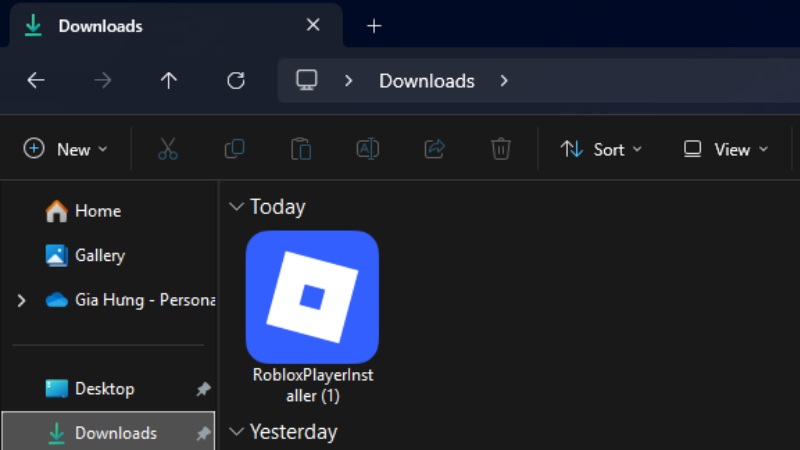Open the Sort options dropdown
Image resolution: width=800 pixels, height=450 pixels.
point(601,149)
